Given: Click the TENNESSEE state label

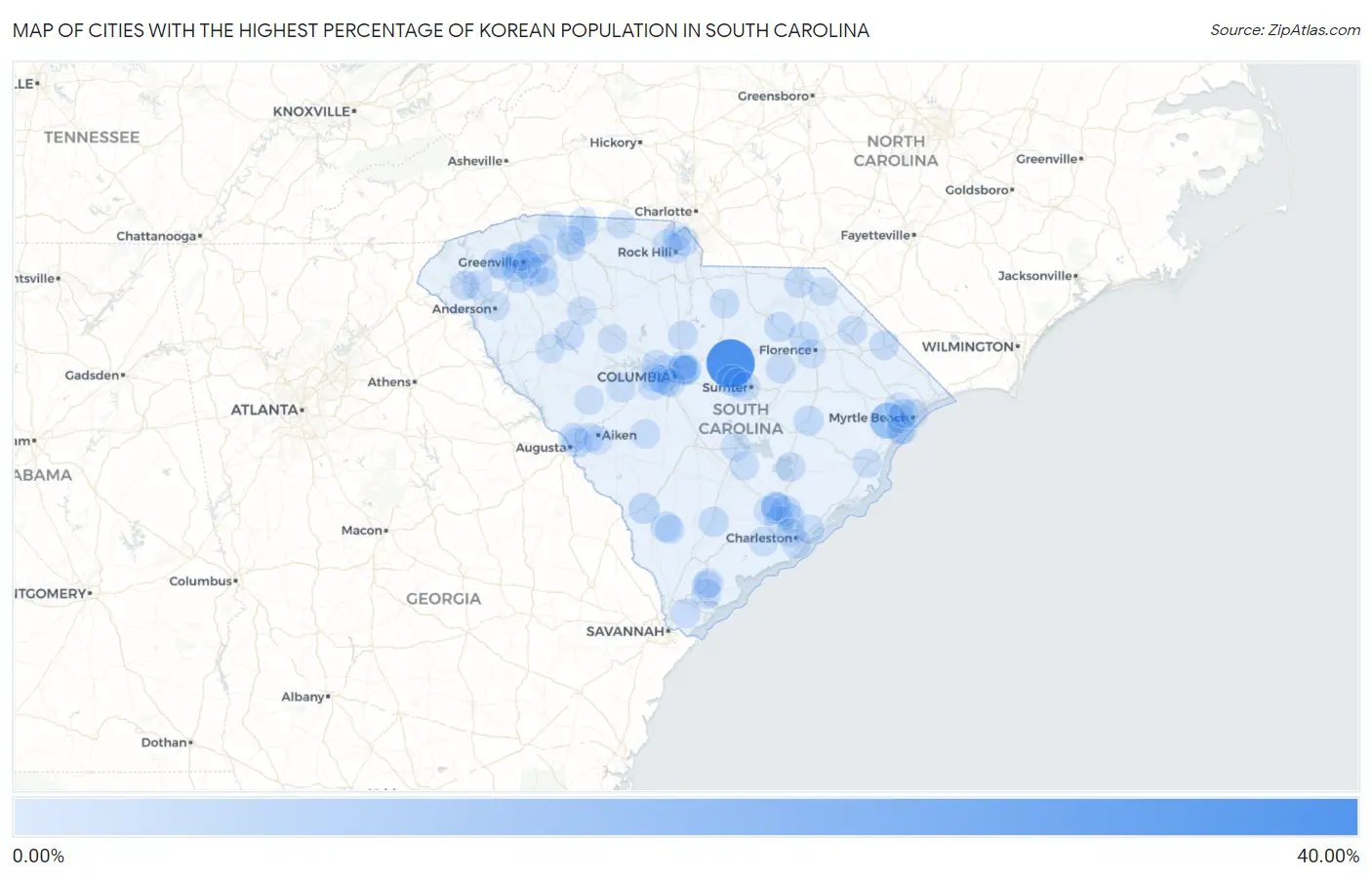Looking at the screenshot, I should 92,138.
